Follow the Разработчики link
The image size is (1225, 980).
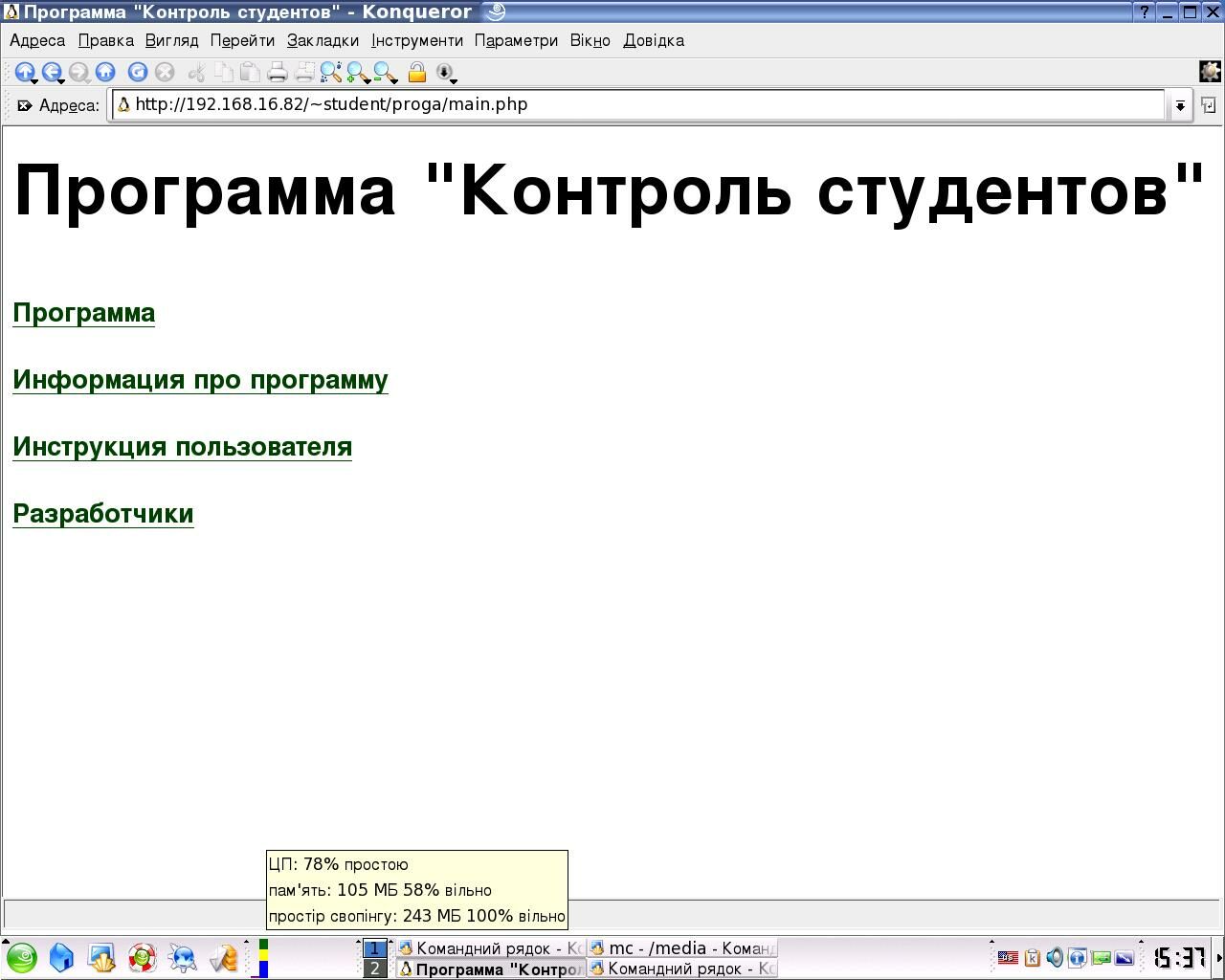(x=103, y=514)
